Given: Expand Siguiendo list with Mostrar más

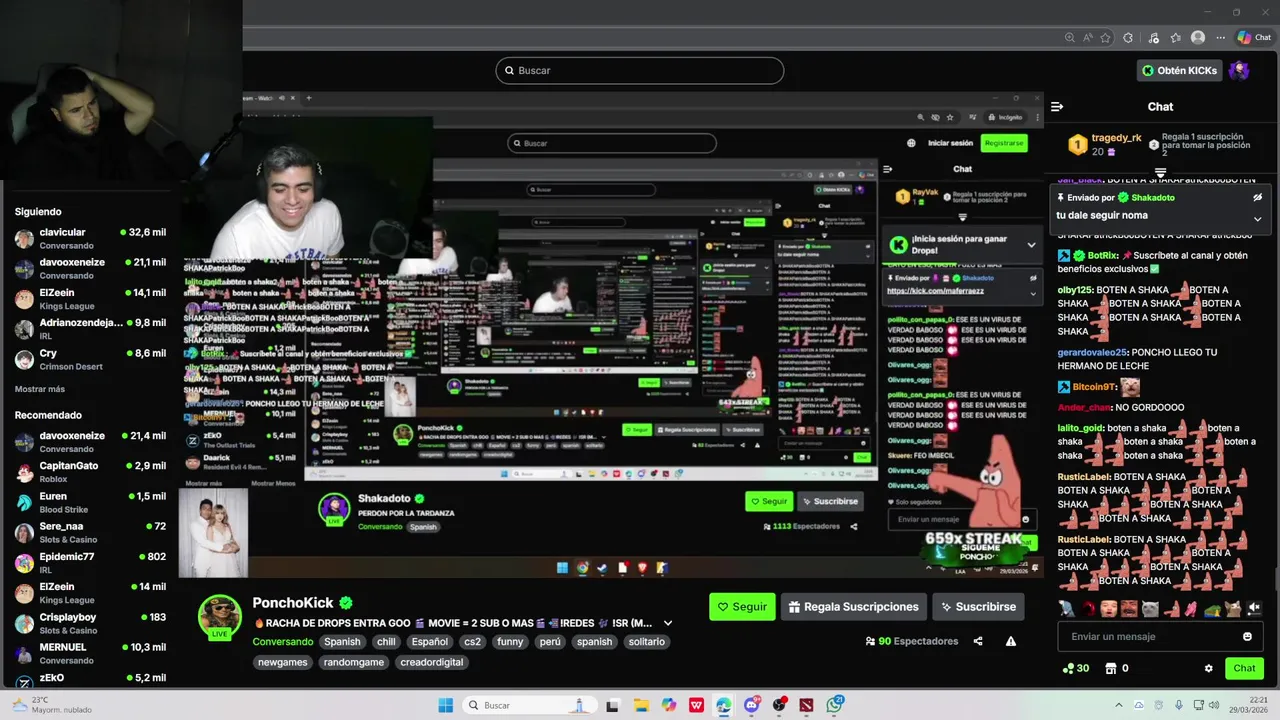Looking at the screenshot, I should 40,389.
